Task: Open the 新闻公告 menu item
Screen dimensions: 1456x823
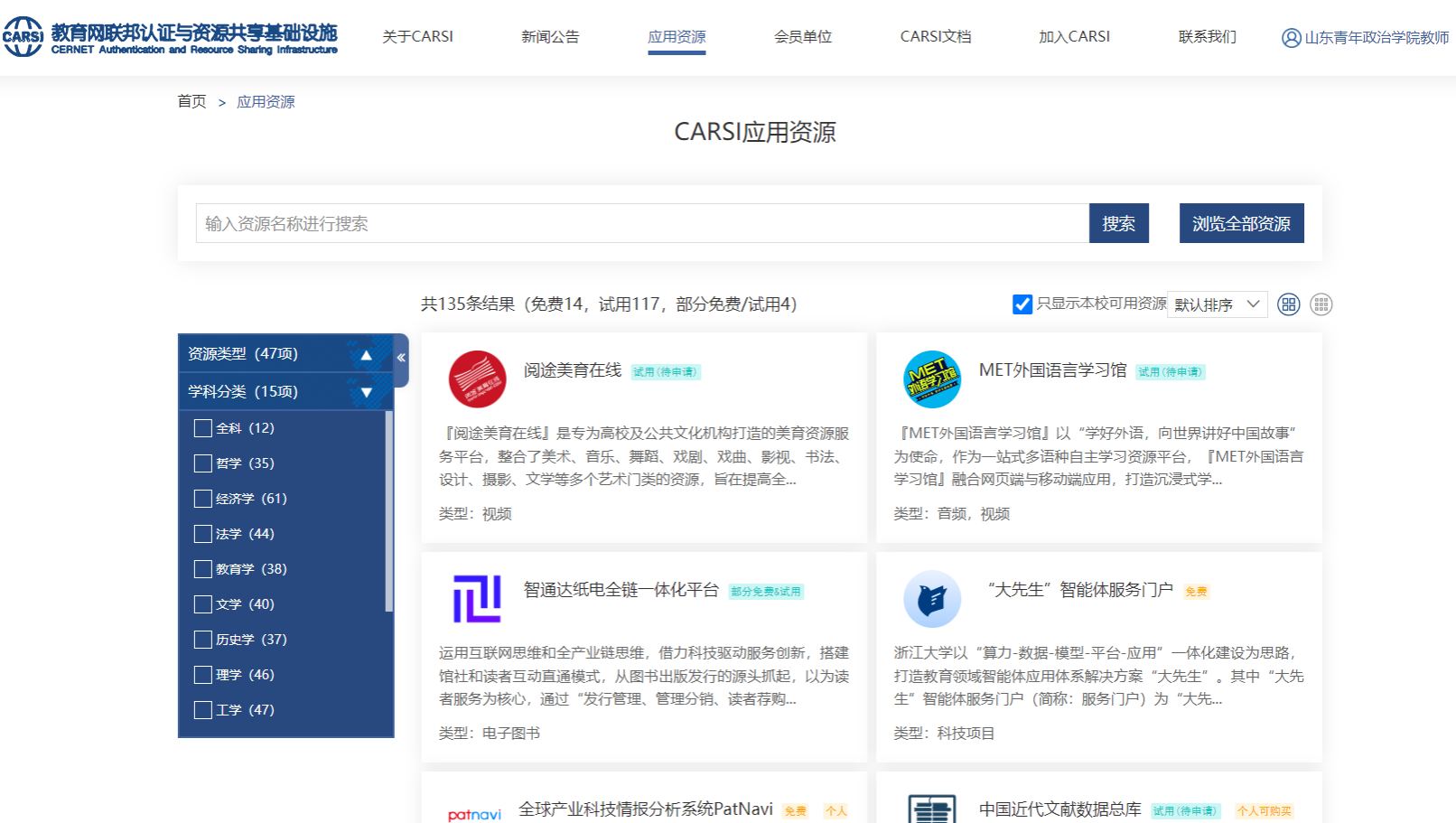Action: point(550,37)
